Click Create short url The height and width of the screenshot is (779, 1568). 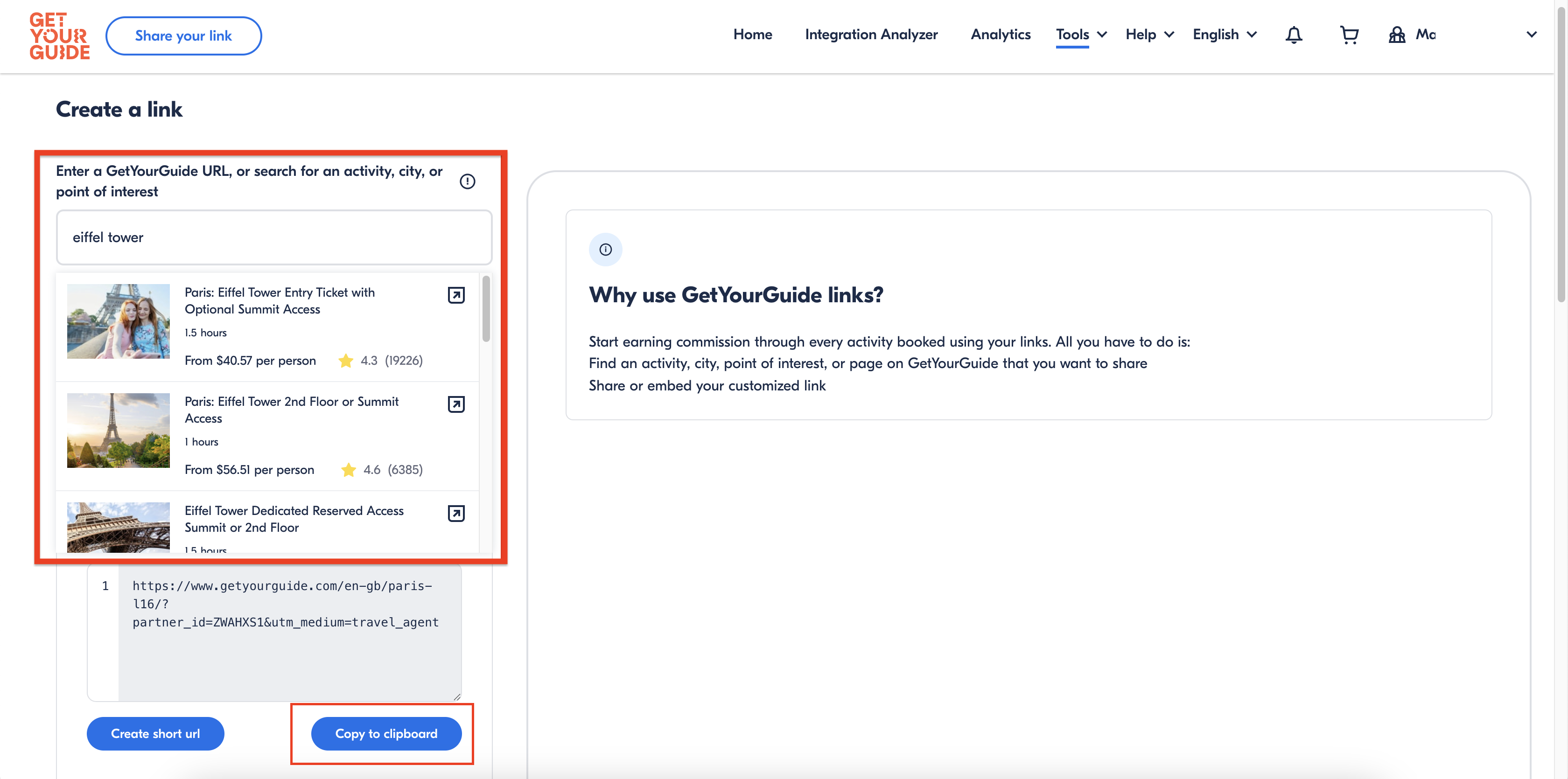click(x=155, y=733)
